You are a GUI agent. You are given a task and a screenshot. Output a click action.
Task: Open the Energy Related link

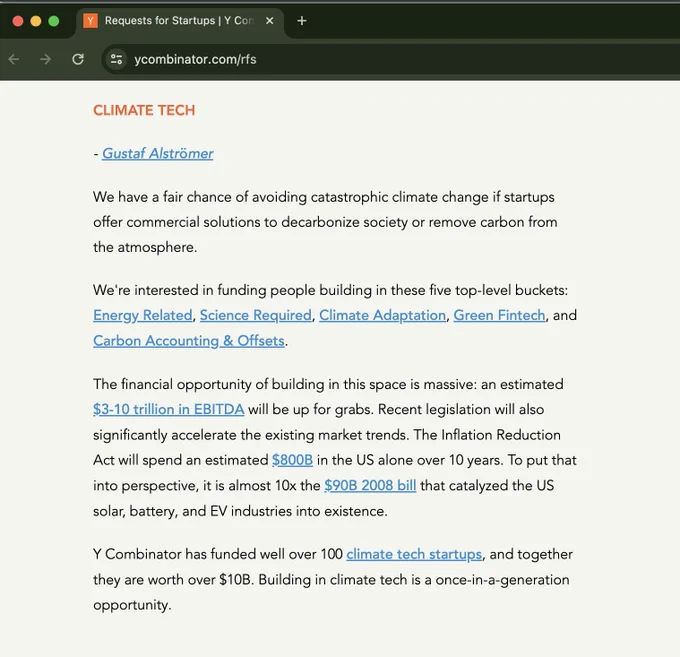(143, 315)
